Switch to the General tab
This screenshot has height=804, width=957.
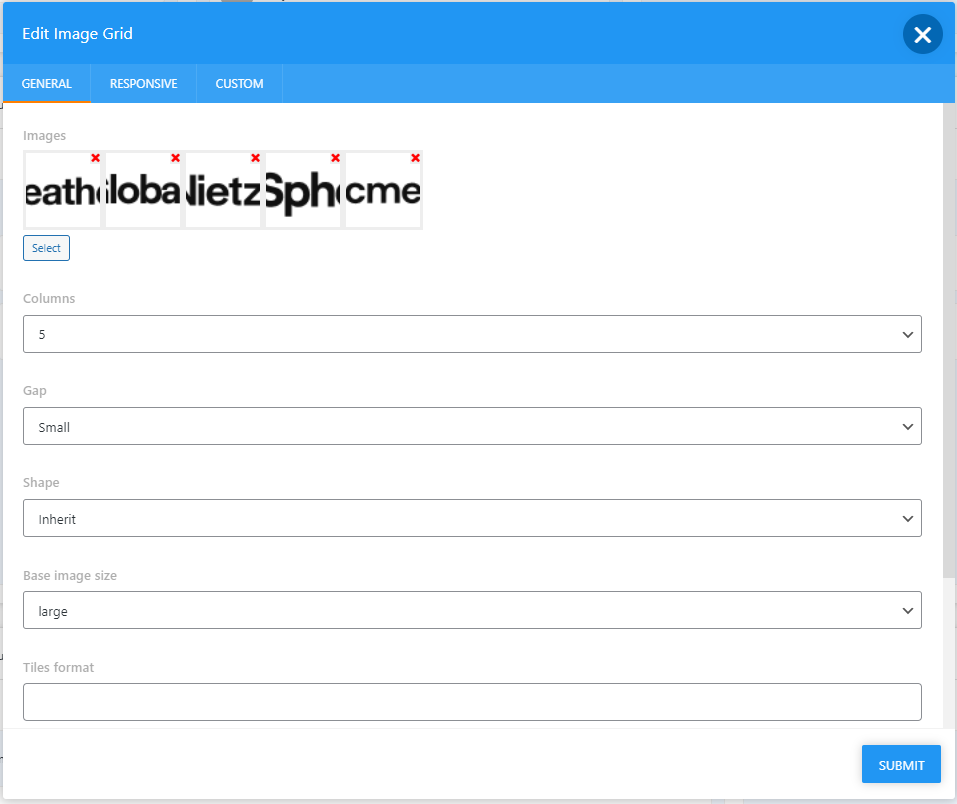tap(47, 84)
